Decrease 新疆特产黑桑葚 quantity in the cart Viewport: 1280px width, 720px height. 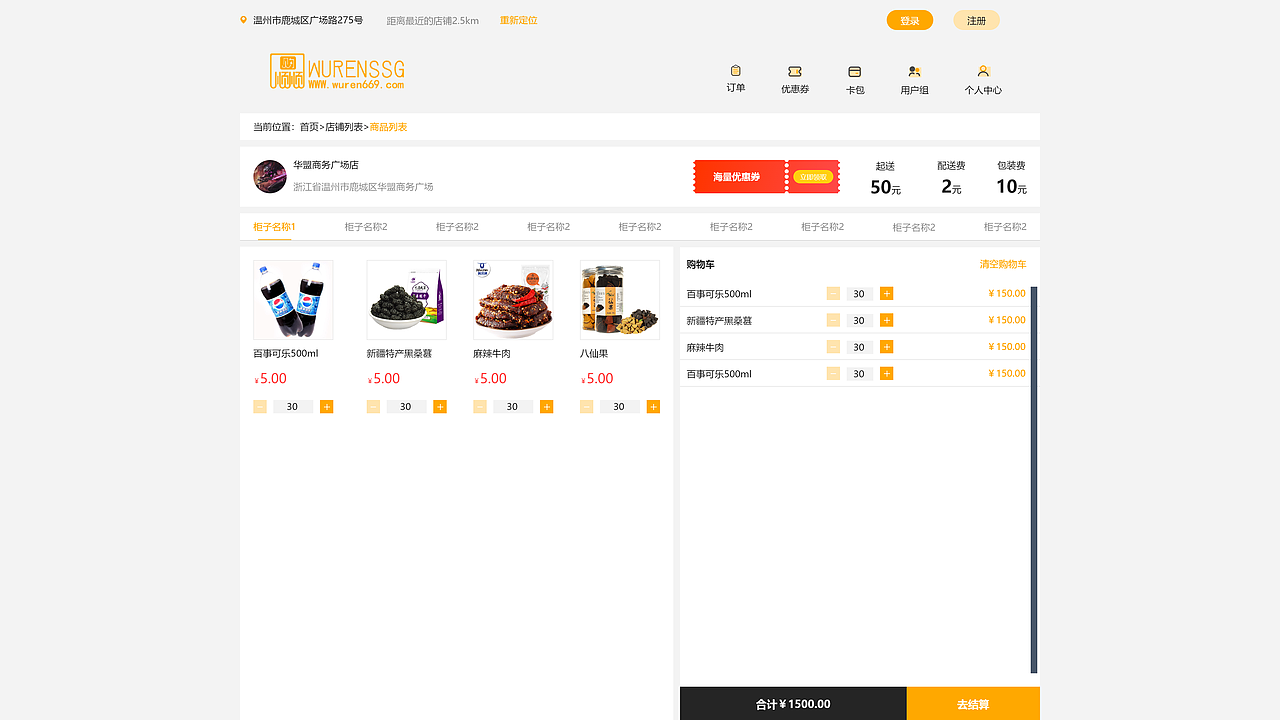click(x=833, y=320)
